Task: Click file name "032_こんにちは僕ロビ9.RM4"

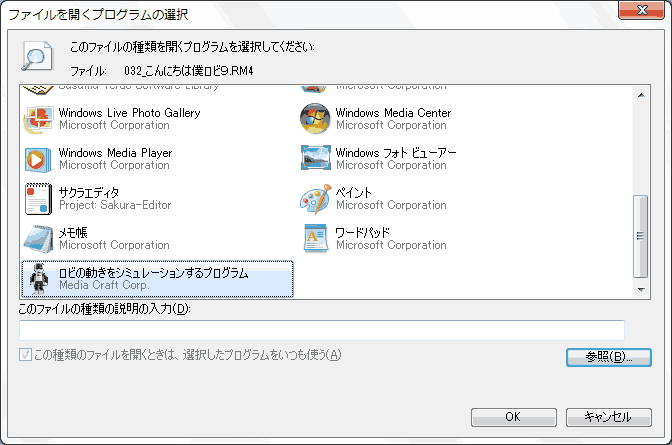Action: [x=189, y=71]
